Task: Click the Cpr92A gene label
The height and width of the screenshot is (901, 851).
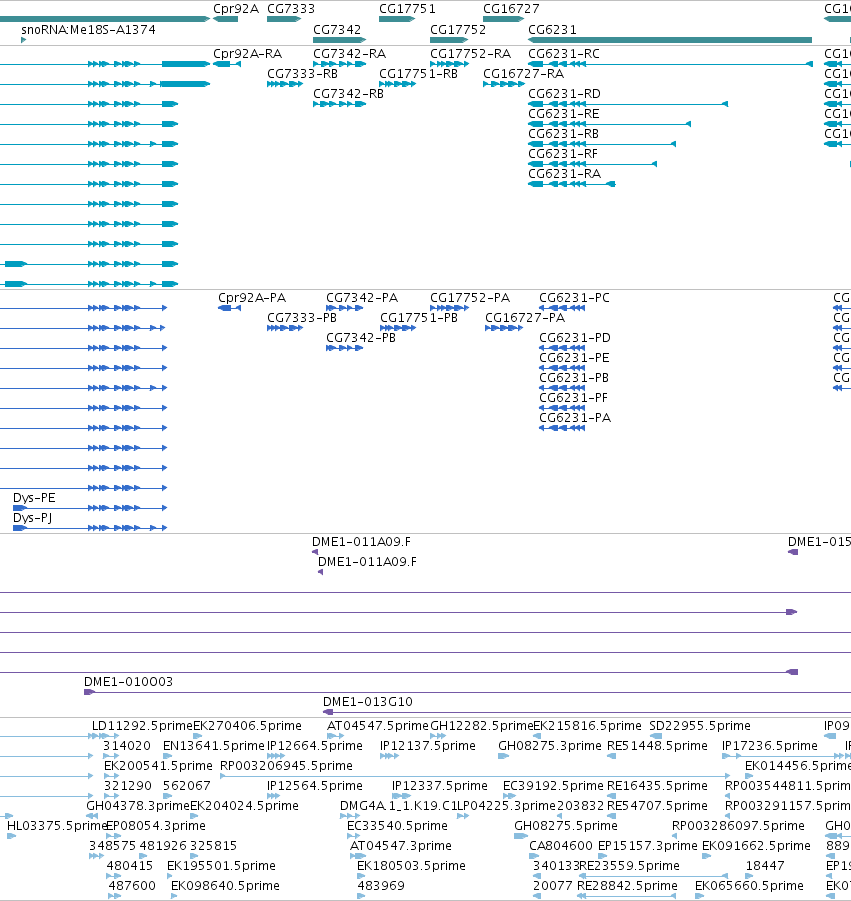Action: click(x=236, y=9)
